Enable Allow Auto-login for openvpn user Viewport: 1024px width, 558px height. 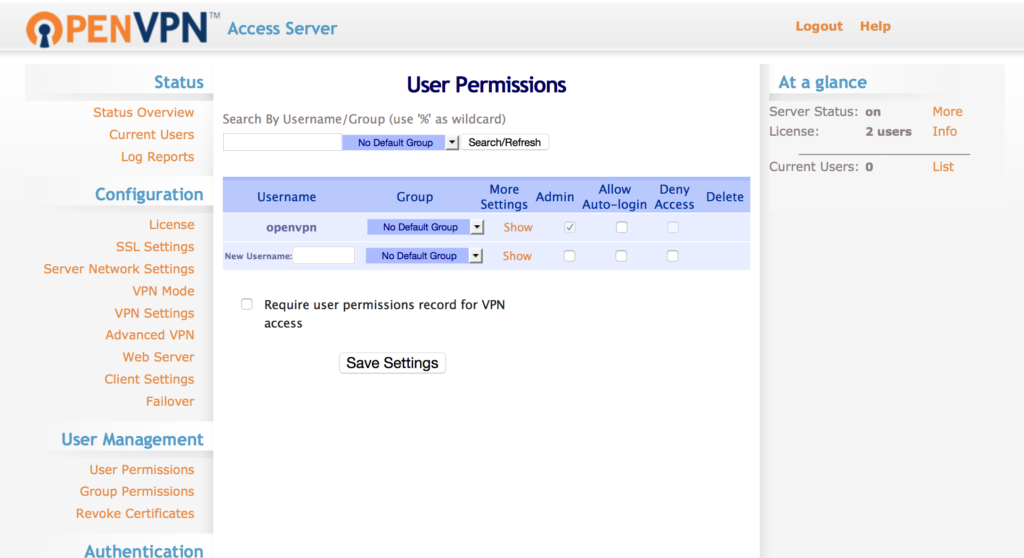[622, 227]
